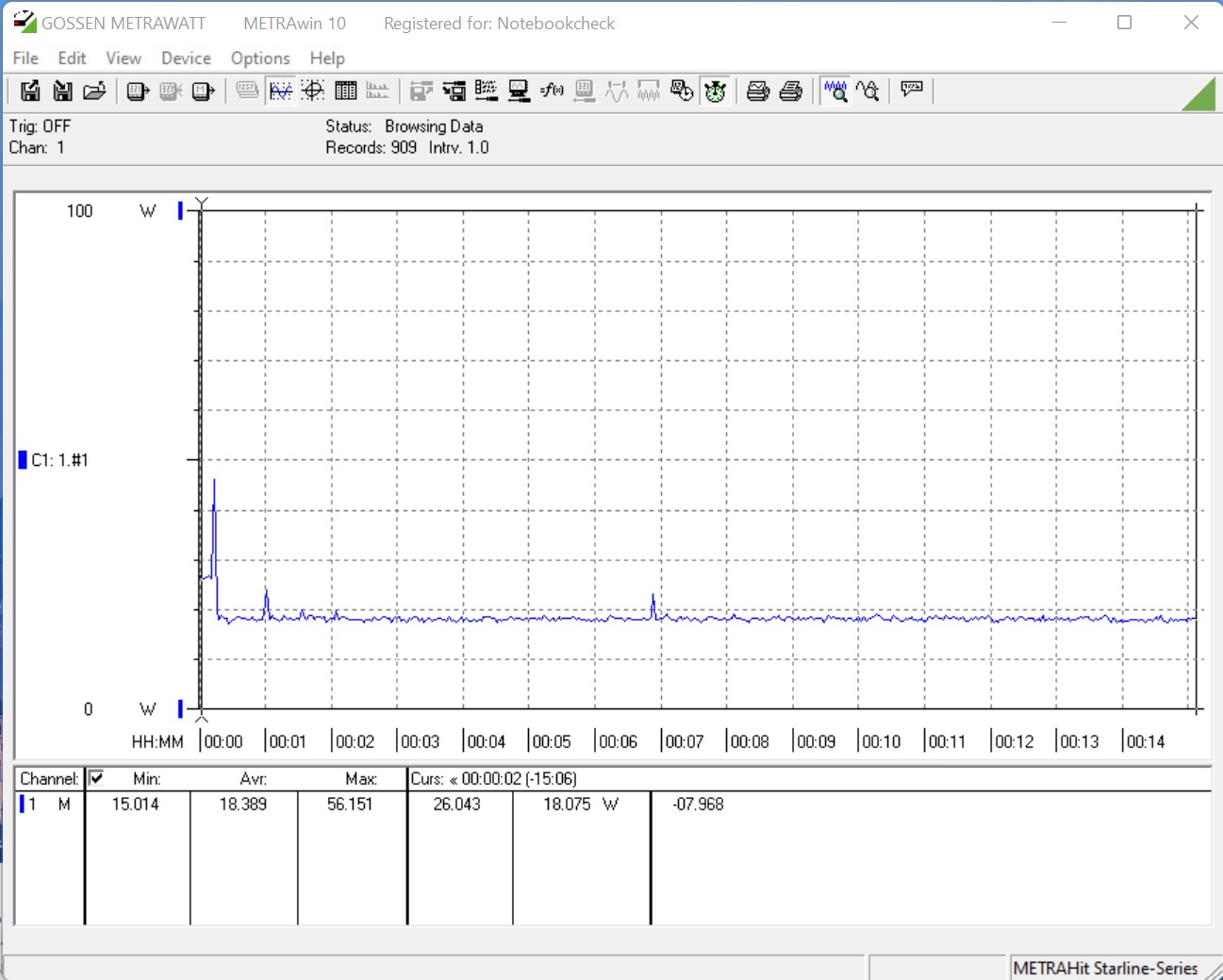Click the 'Trig: OFF' status text
The image size is (1223, 980).
40,126
